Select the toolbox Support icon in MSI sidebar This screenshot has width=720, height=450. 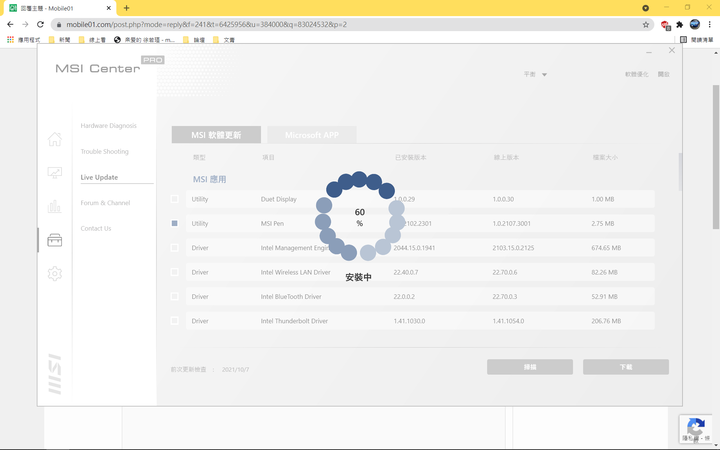coord(55,240)
